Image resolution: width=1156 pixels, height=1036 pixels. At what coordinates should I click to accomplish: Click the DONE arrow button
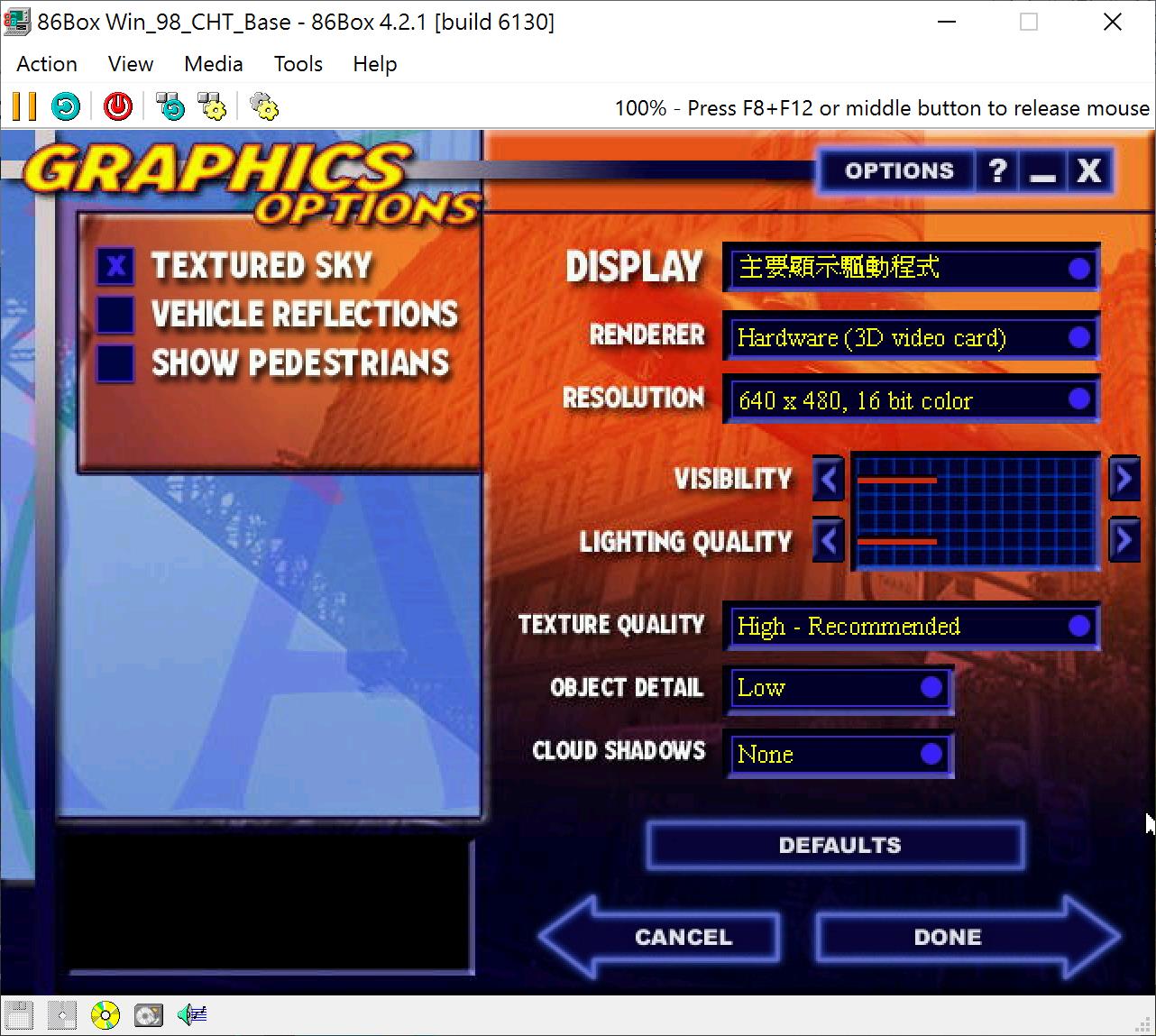tap(968, 937)
